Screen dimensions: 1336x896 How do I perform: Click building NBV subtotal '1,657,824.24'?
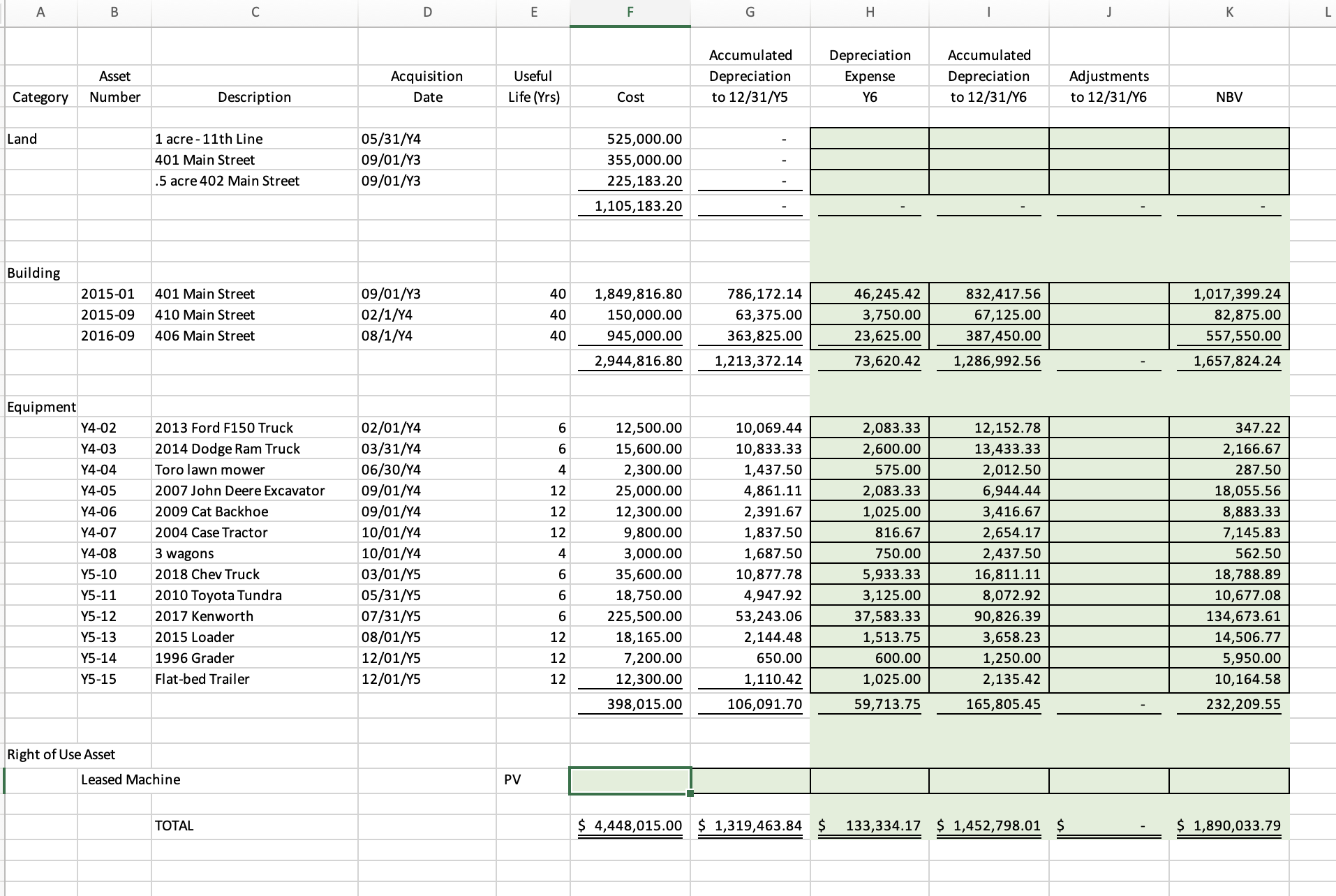(x=1229, y=361)
